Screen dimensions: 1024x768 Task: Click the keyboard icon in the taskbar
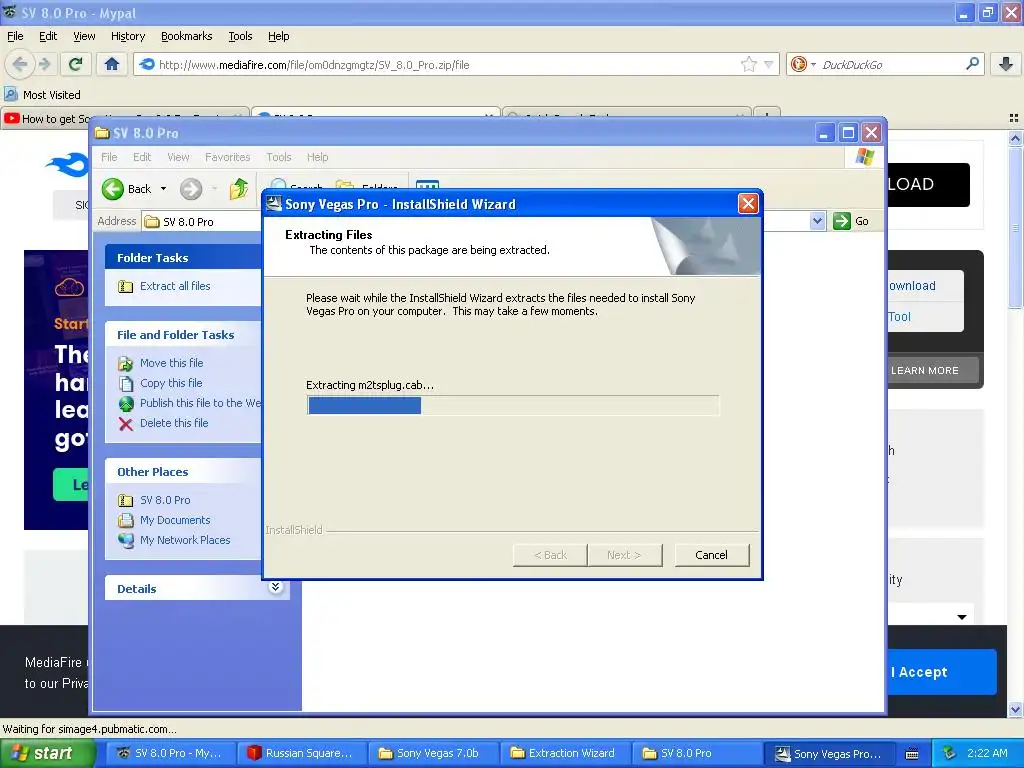coord(912,754)
